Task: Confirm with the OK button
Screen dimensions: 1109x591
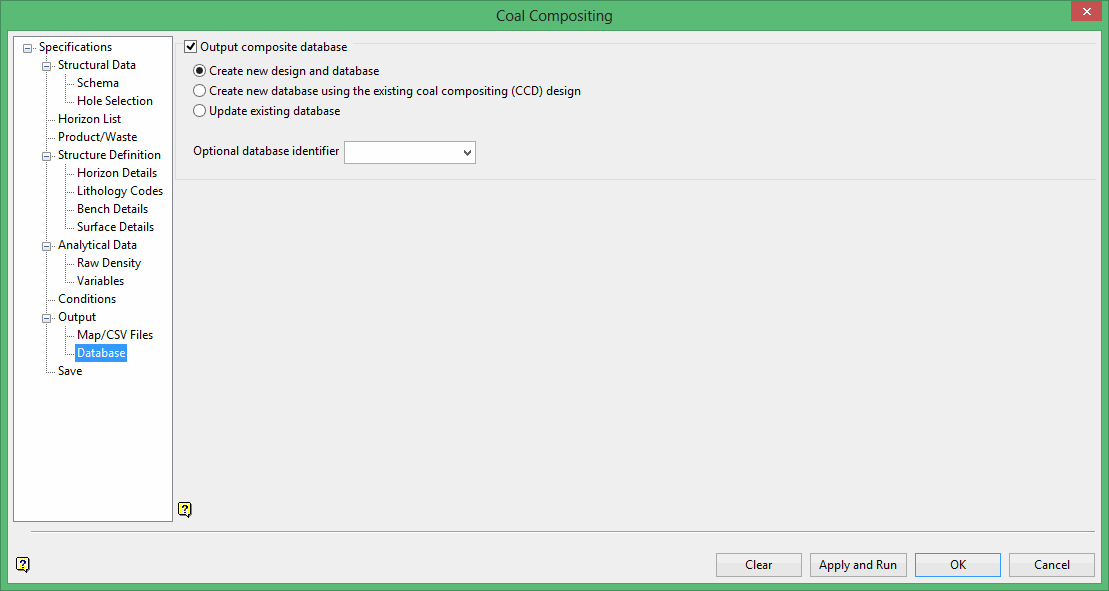Action: (x=957, y=565)
